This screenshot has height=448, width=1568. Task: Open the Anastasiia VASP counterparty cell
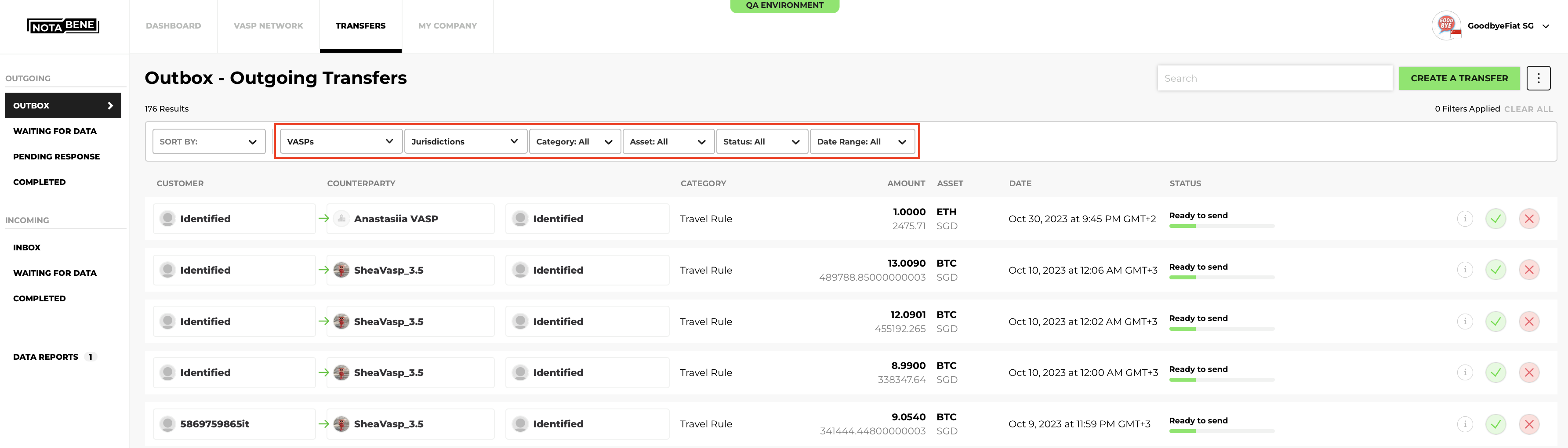pyautogui.click(x=410, y=219)
